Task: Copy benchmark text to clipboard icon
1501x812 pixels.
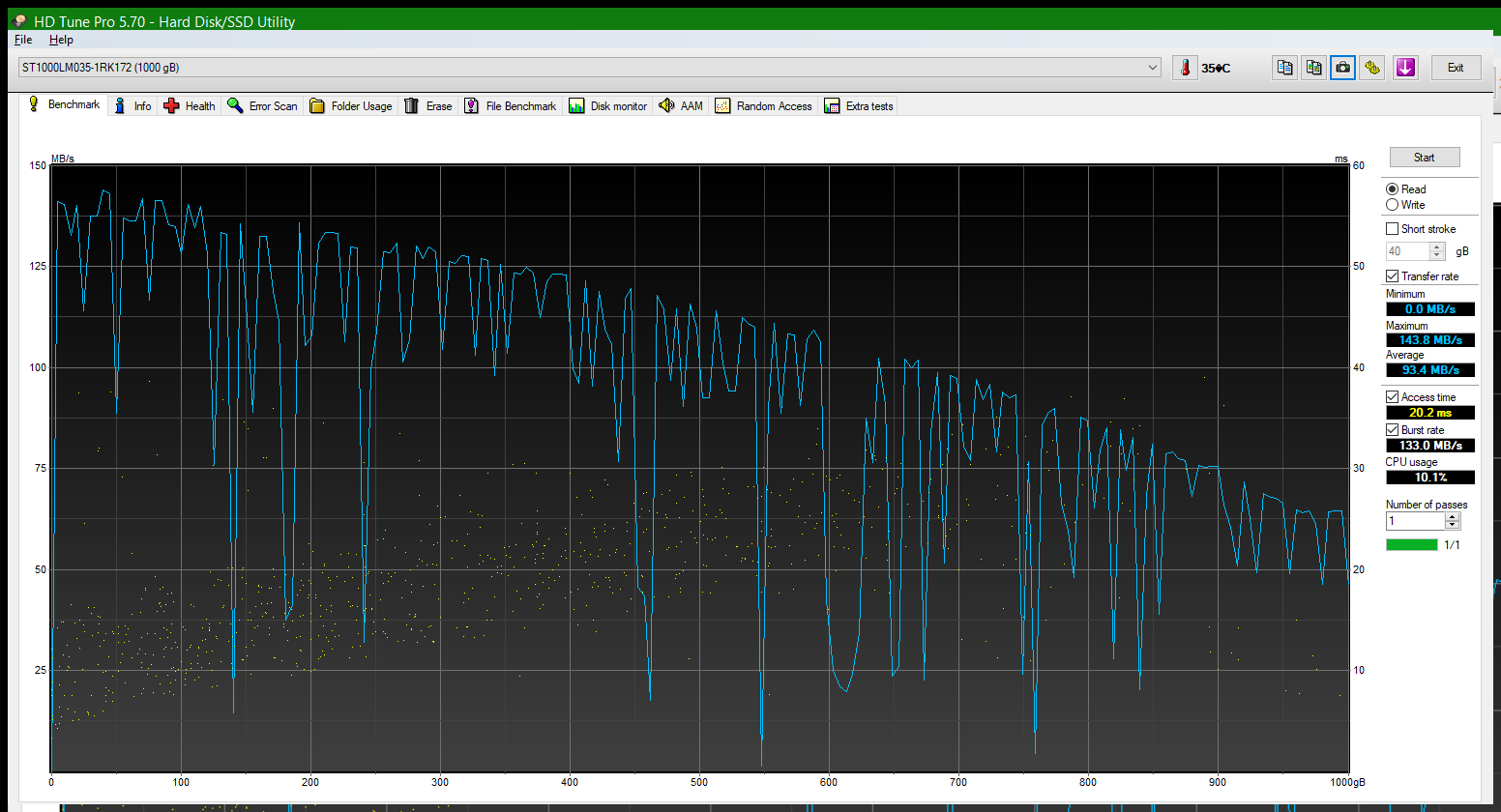Action: (x=1284, y=68)
